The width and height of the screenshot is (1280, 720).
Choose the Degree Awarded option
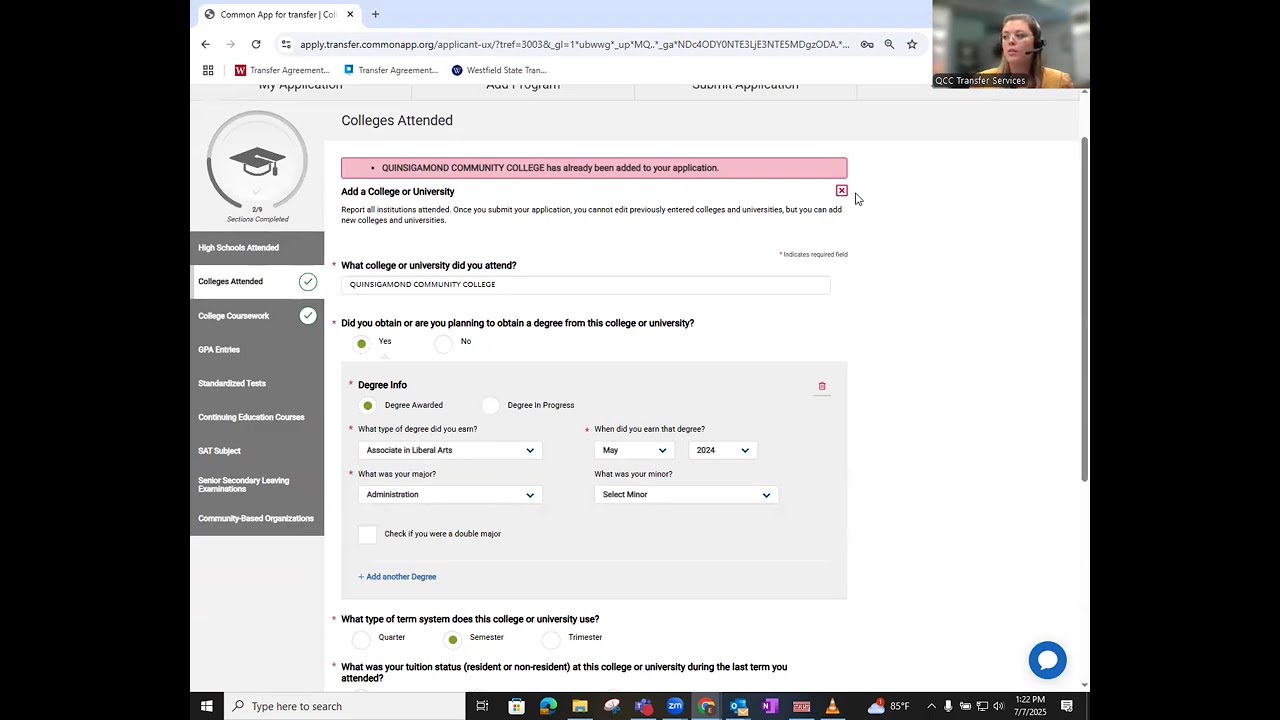[x=368, y=405]
